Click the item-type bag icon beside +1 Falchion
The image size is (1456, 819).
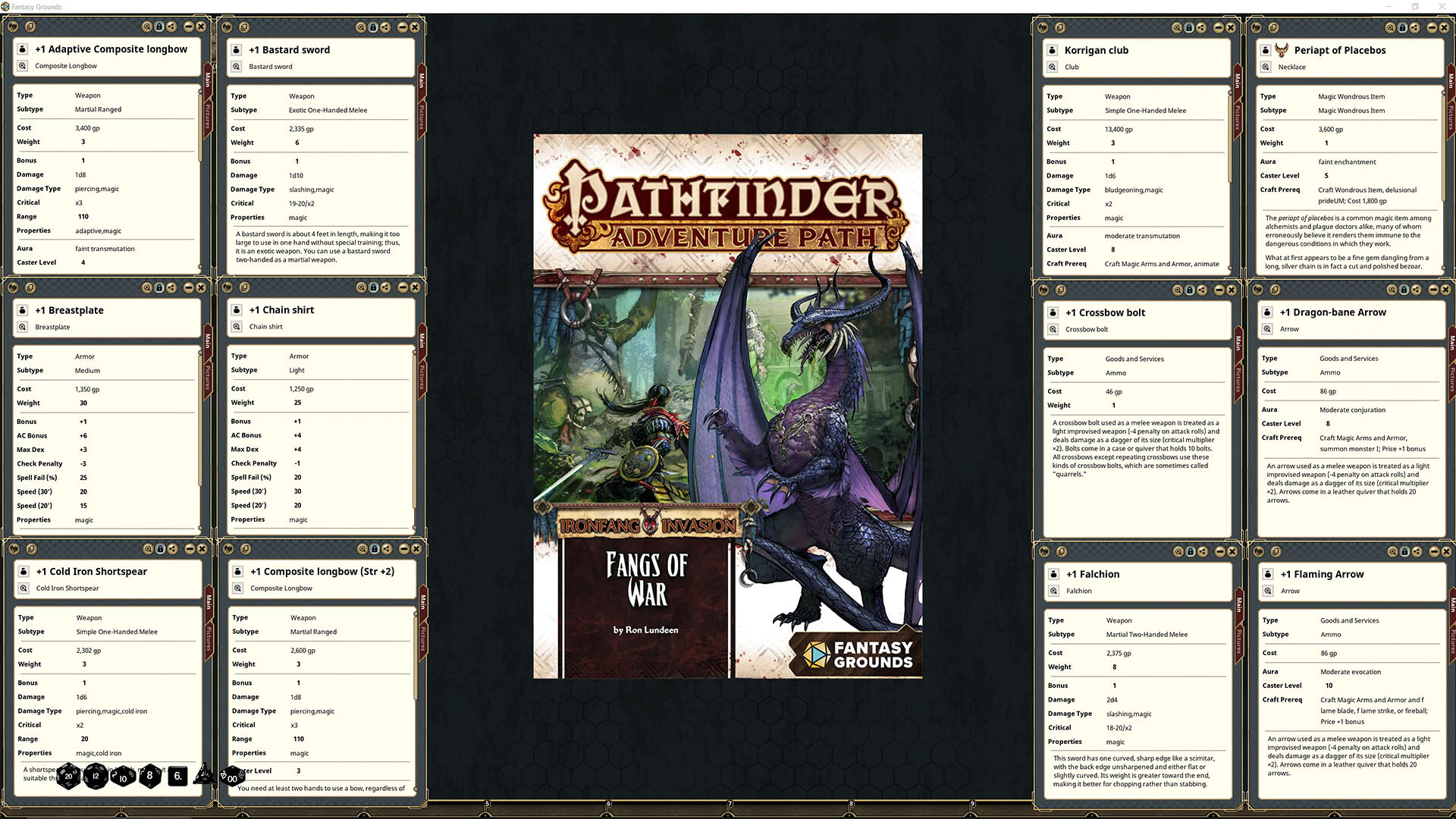pyautogui.click(x=1053, y=574)
